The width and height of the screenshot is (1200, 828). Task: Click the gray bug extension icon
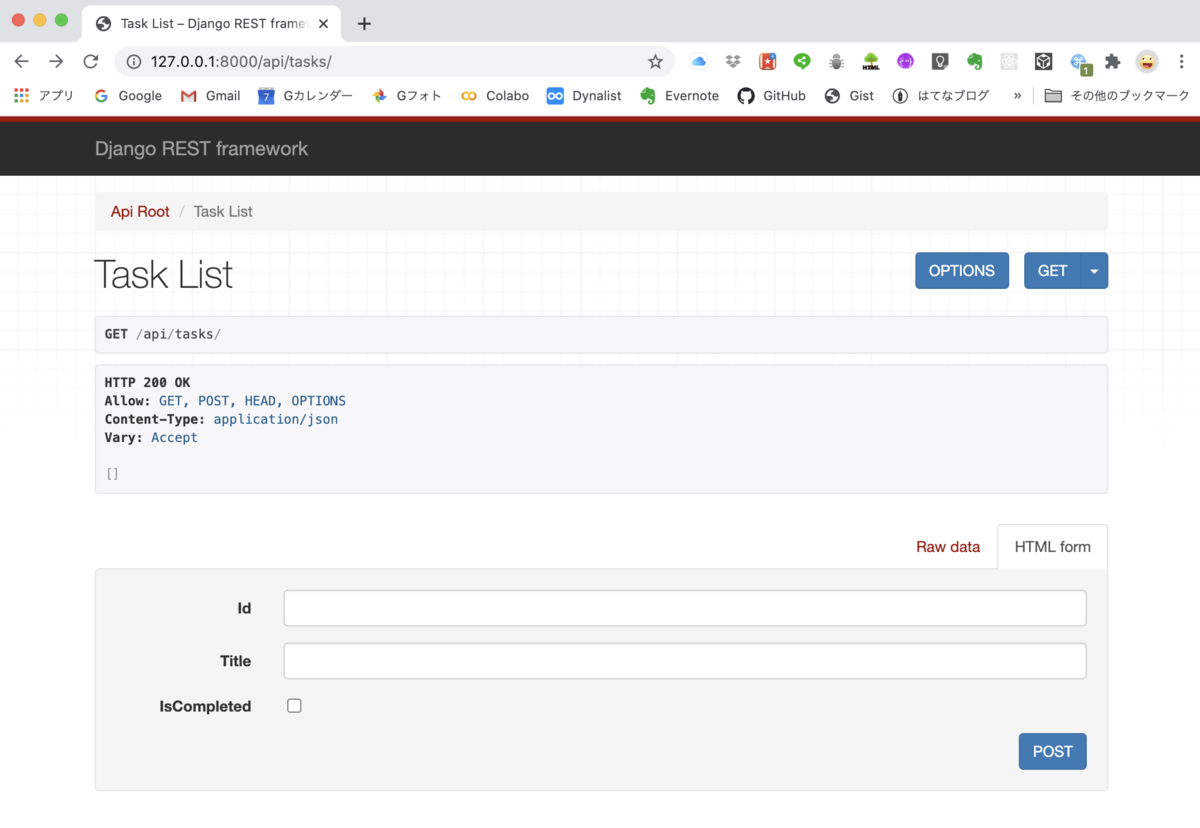click(x=836, y=61)
